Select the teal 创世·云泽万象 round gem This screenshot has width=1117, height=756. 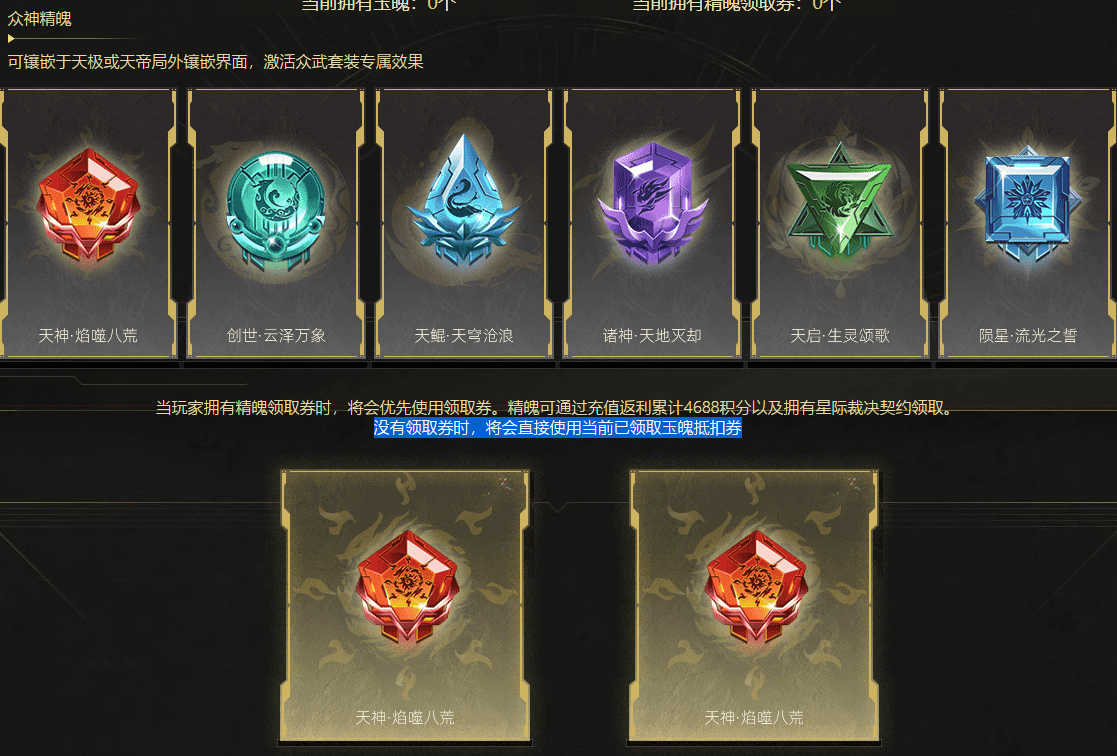point(276,209)
